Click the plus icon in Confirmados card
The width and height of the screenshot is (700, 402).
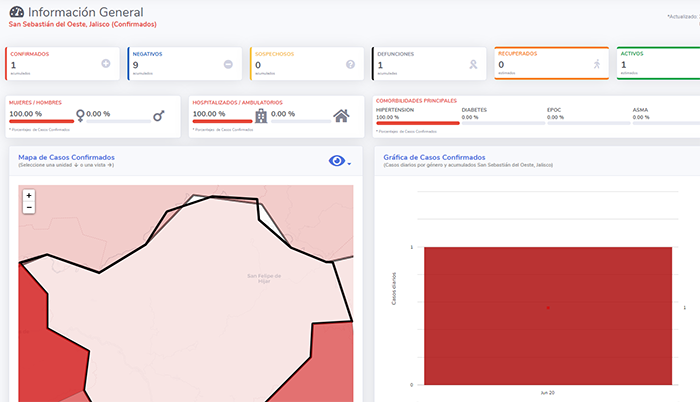click(x=106, y=64)
